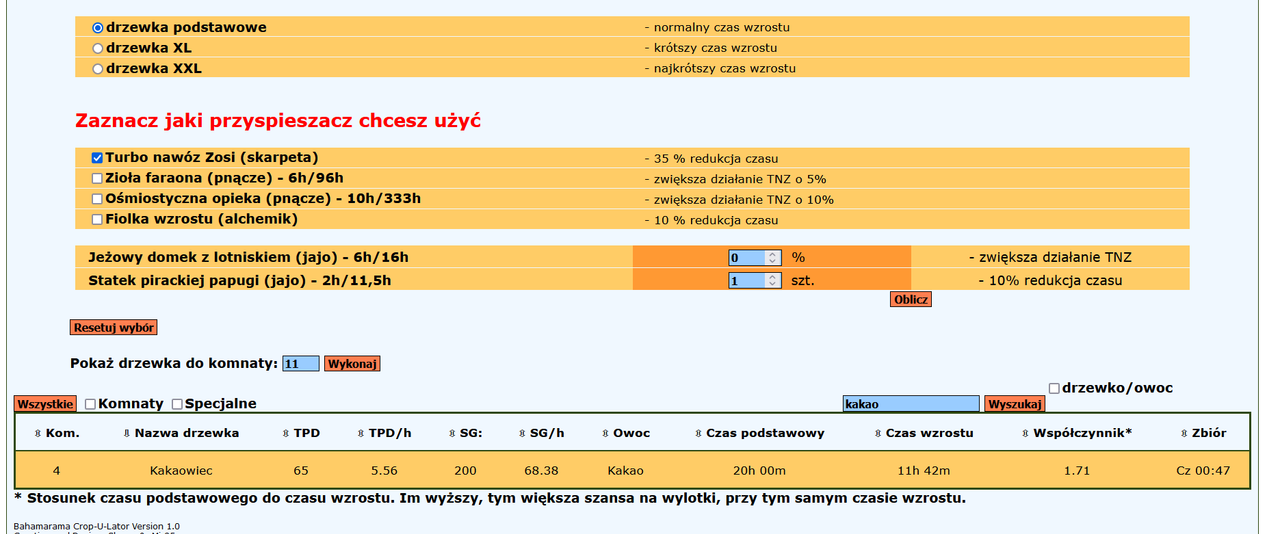Click sort icon beside SG: header
Viewport: 1280px width, 534px height.
451,434
